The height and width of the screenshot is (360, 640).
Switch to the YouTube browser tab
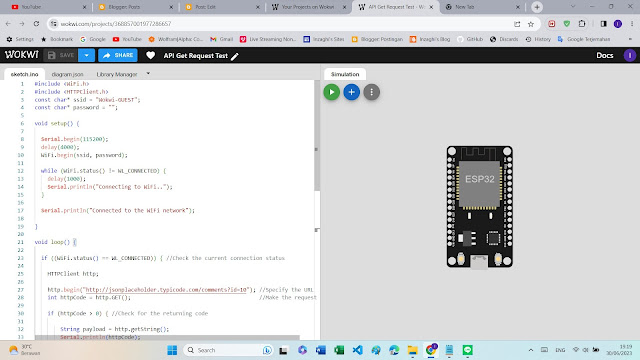(x=48, y=7)
